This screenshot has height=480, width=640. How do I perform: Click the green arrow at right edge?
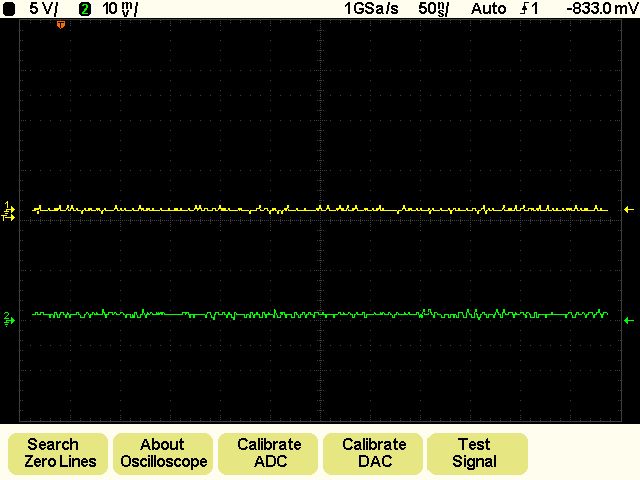tap(628, 320)
